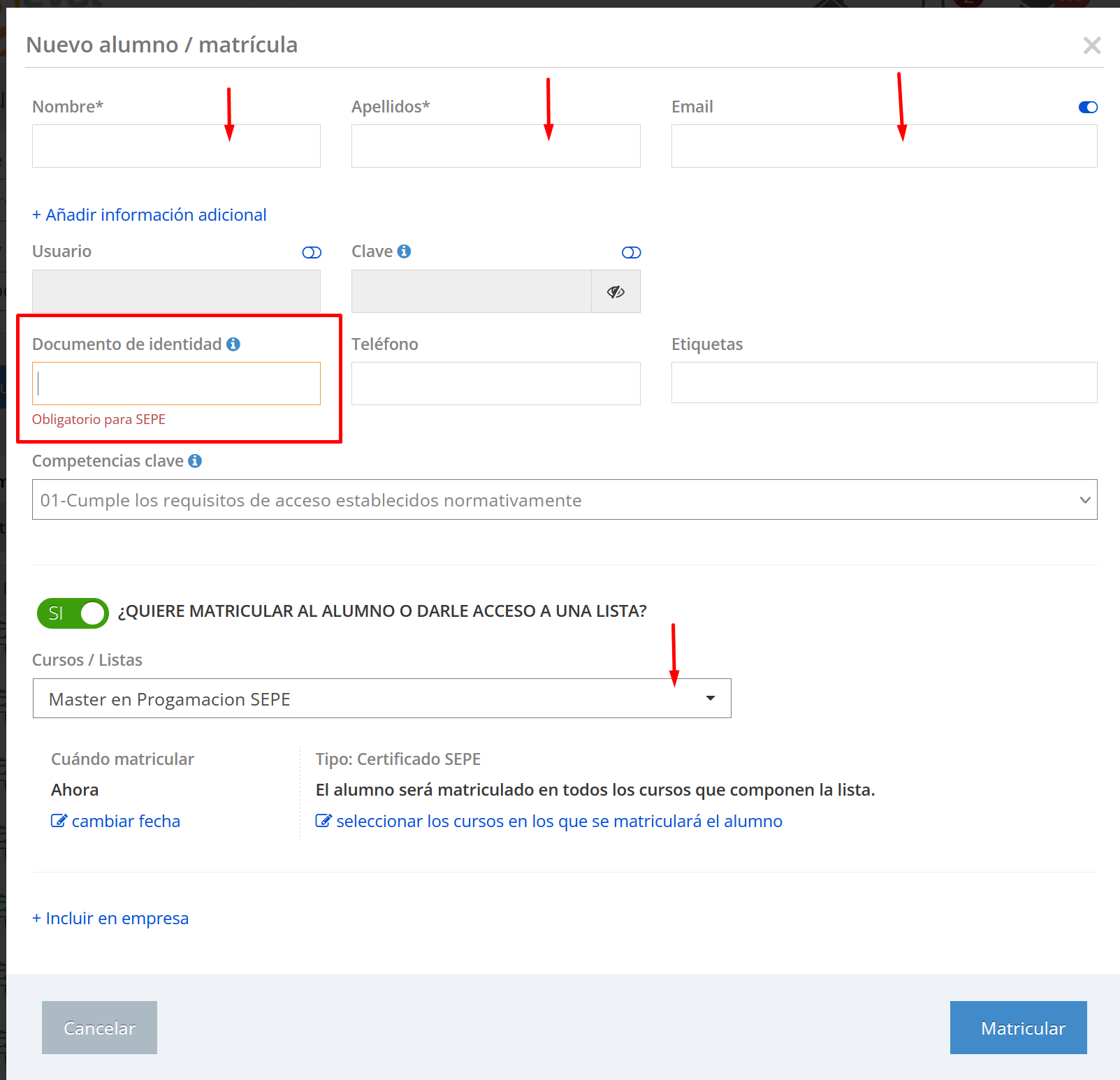Image resolution: width=1120 pixels, height=1080 pixels.
Task: Open the Competencias clave dropdown
Action: [565, 499]
